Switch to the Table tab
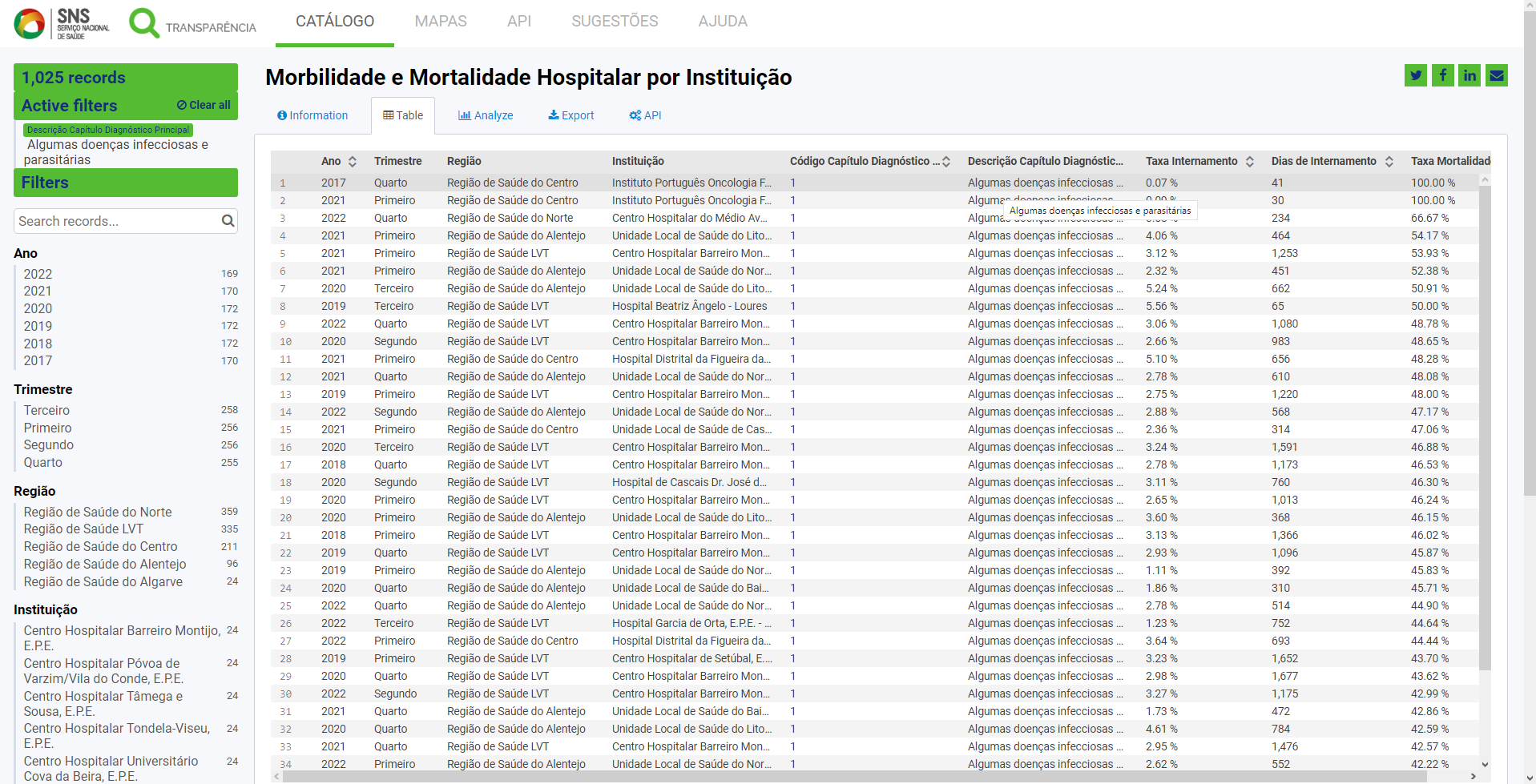The image size is (1536, 784). tap(403, 115)
